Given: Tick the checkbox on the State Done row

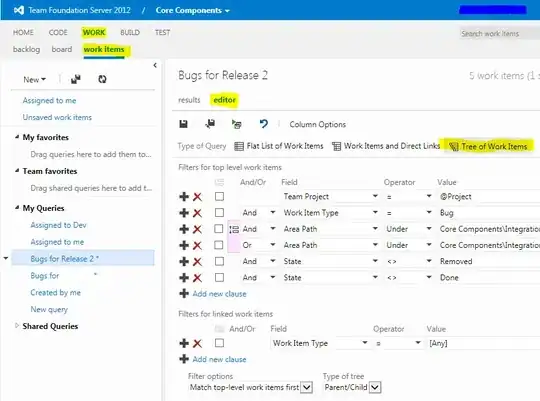Looking at the screenshot, I should pyautogui.click(x=219, y=277).
